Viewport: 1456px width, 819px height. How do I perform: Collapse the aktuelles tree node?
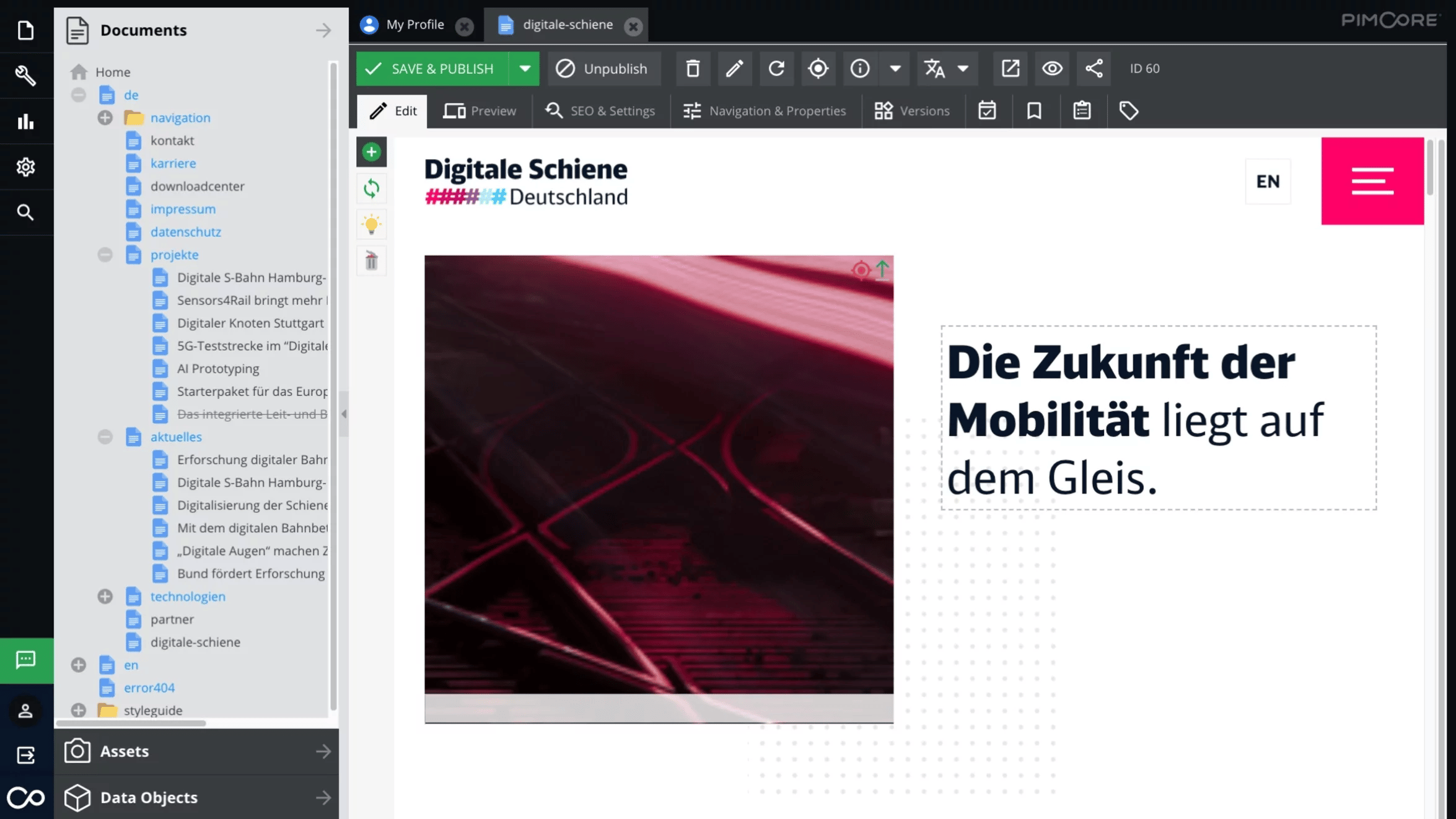tap(105, 437)
